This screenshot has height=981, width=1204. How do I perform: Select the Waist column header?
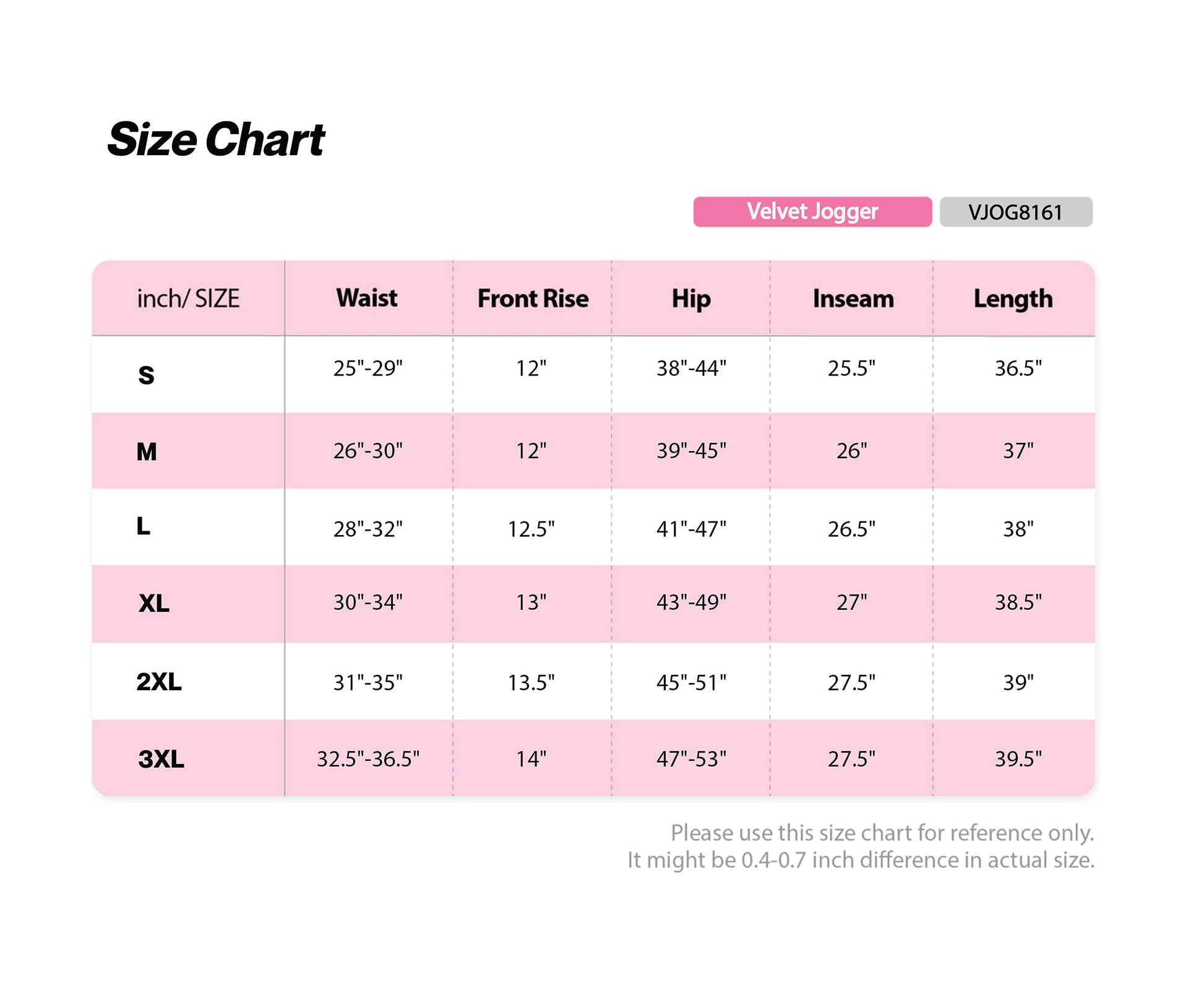pos(367,298)
